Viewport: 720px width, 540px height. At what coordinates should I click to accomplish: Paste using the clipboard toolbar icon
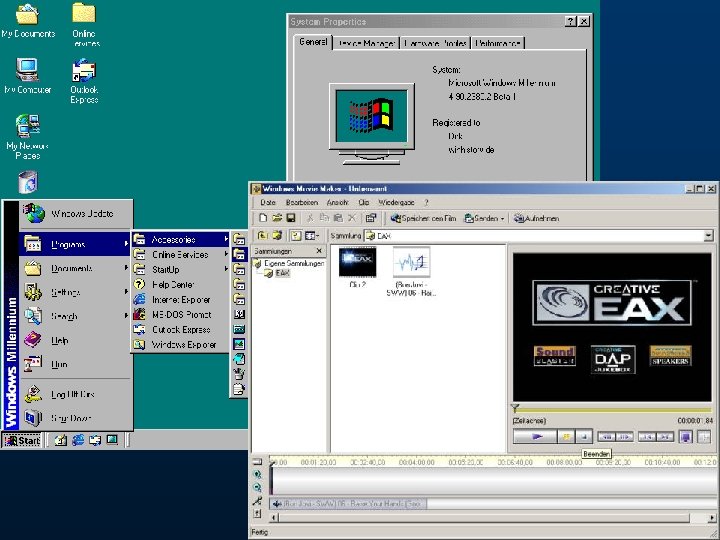pyautogui.click(x=338, y=218)
